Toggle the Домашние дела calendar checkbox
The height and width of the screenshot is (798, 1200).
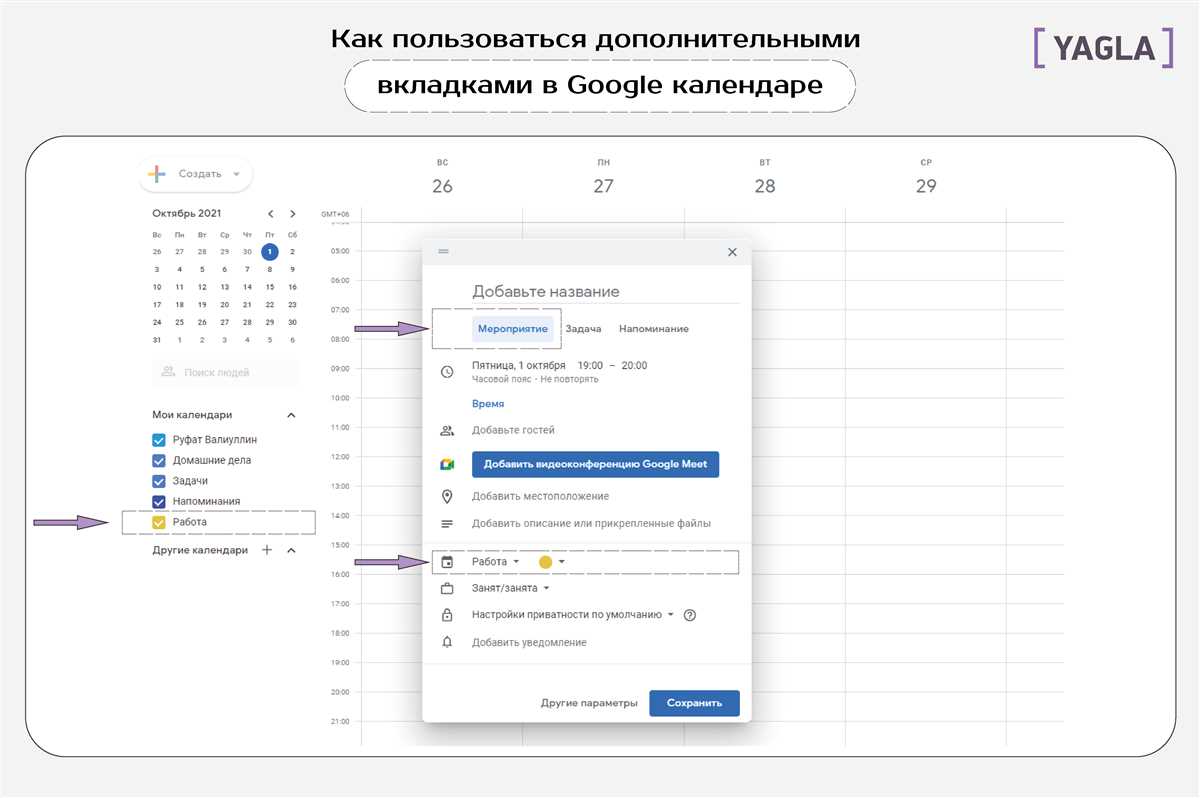tap(158, 461)
